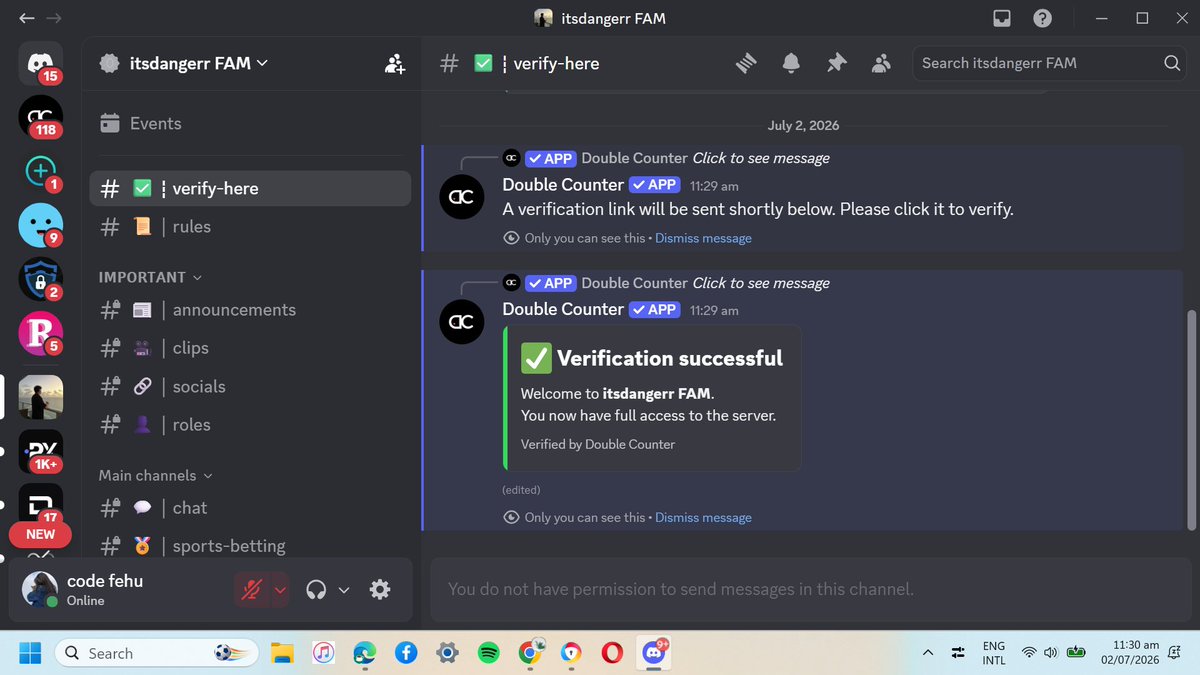1200x675 pixels.
Task: Click the invite people icon beside server name
Action: (x=395, y=64)
